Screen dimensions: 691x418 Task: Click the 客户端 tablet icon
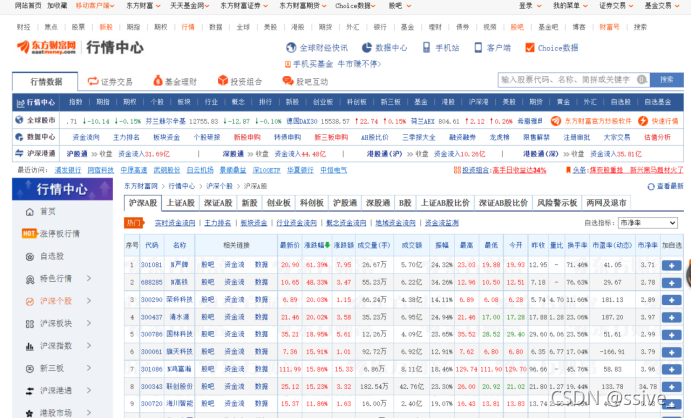(478, 48)
